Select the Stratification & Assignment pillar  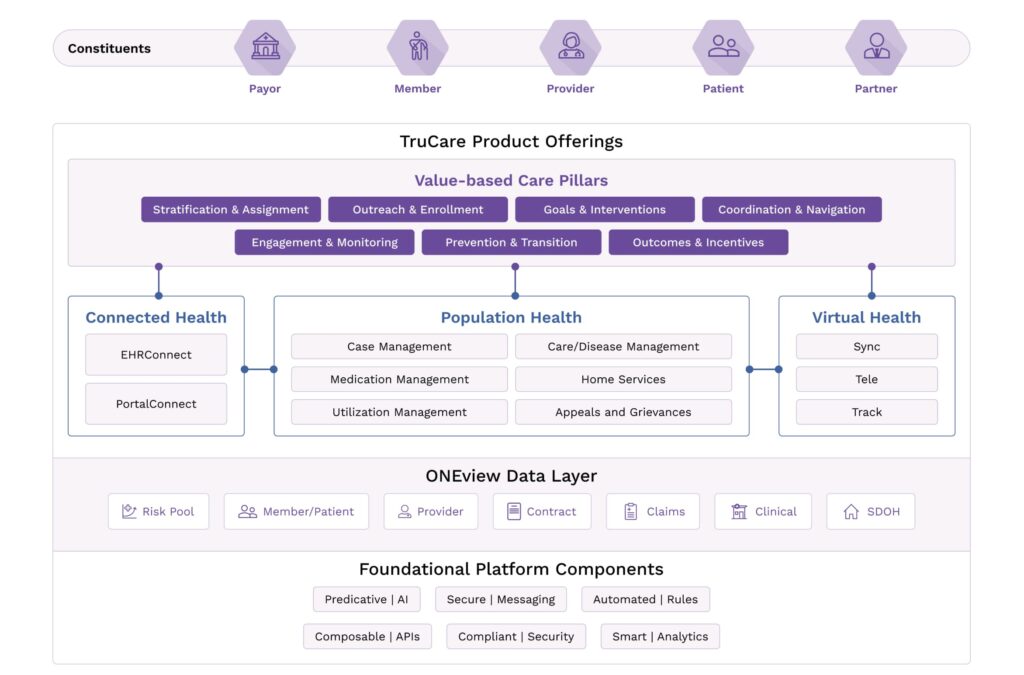231,209
